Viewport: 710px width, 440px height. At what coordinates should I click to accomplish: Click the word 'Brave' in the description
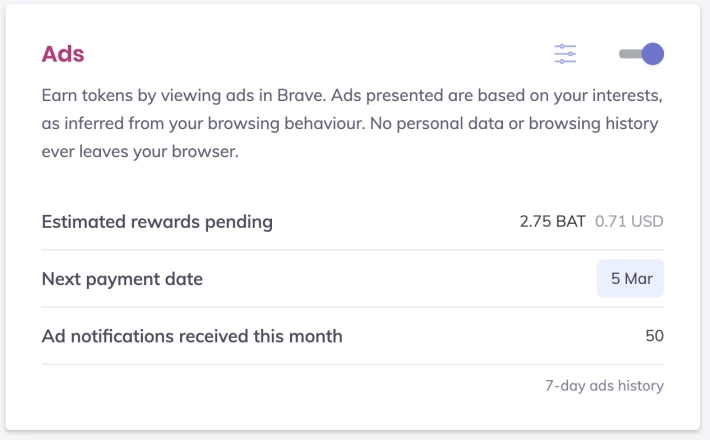coord(299,96)
